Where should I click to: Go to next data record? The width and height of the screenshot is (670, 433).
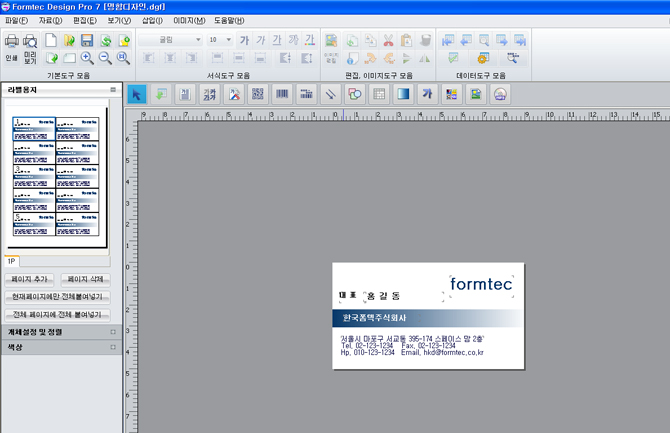[502, 40]
